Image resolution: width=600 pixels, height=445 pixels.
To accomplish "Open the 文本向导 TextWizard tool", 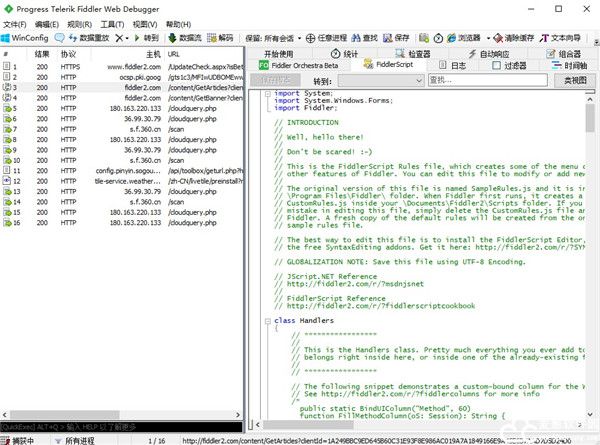I will 560,38.
